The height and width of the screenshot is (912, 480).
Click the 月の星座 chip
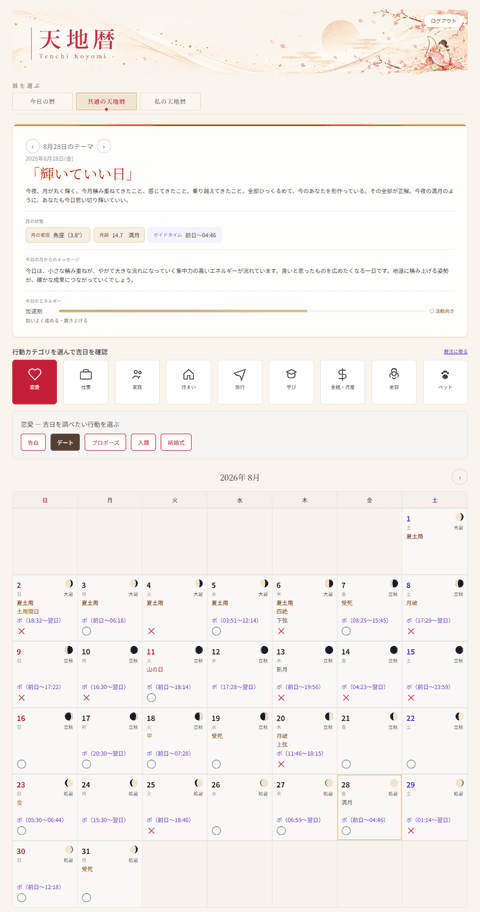(x=58, y=235)
